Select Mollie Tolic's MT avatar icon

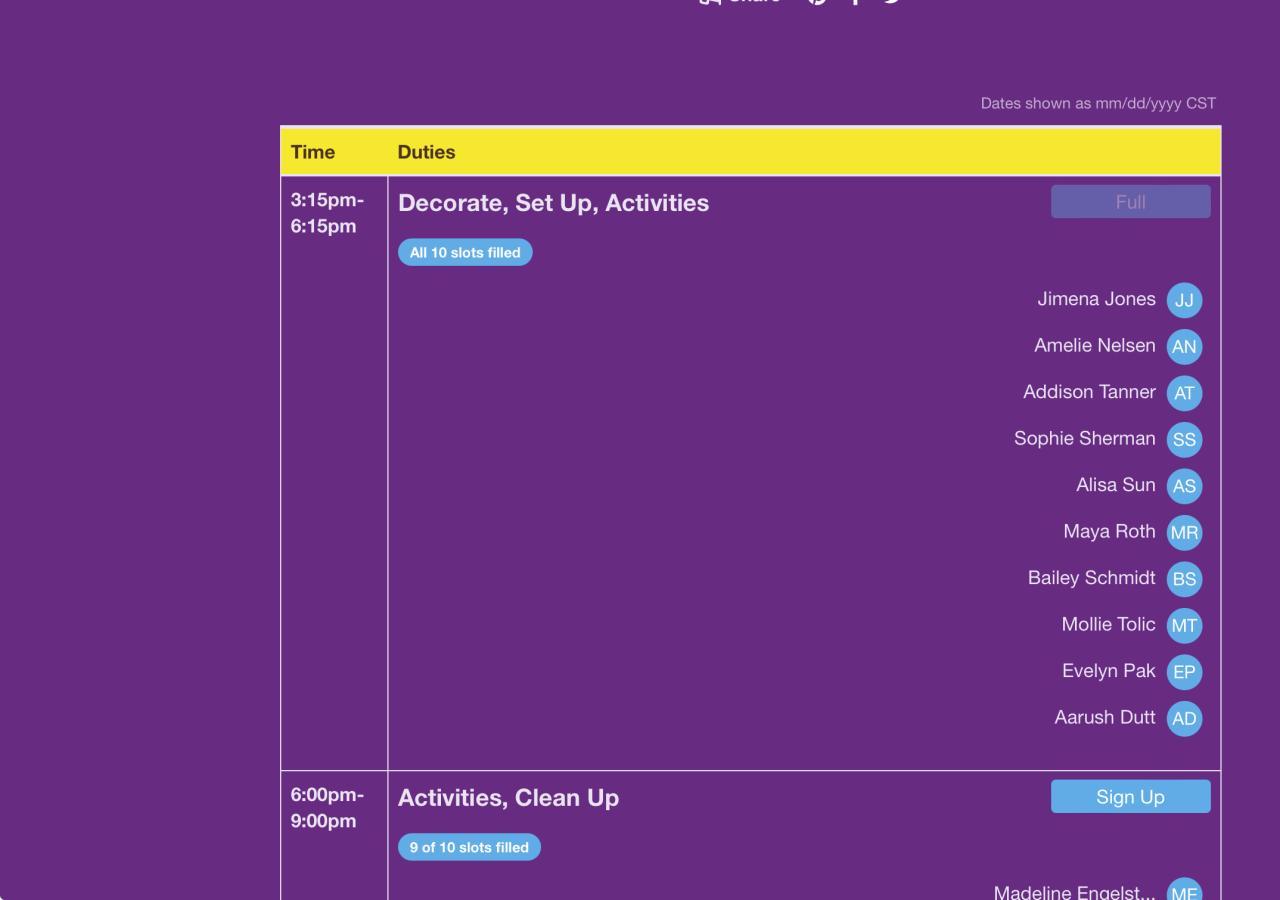1184,625
